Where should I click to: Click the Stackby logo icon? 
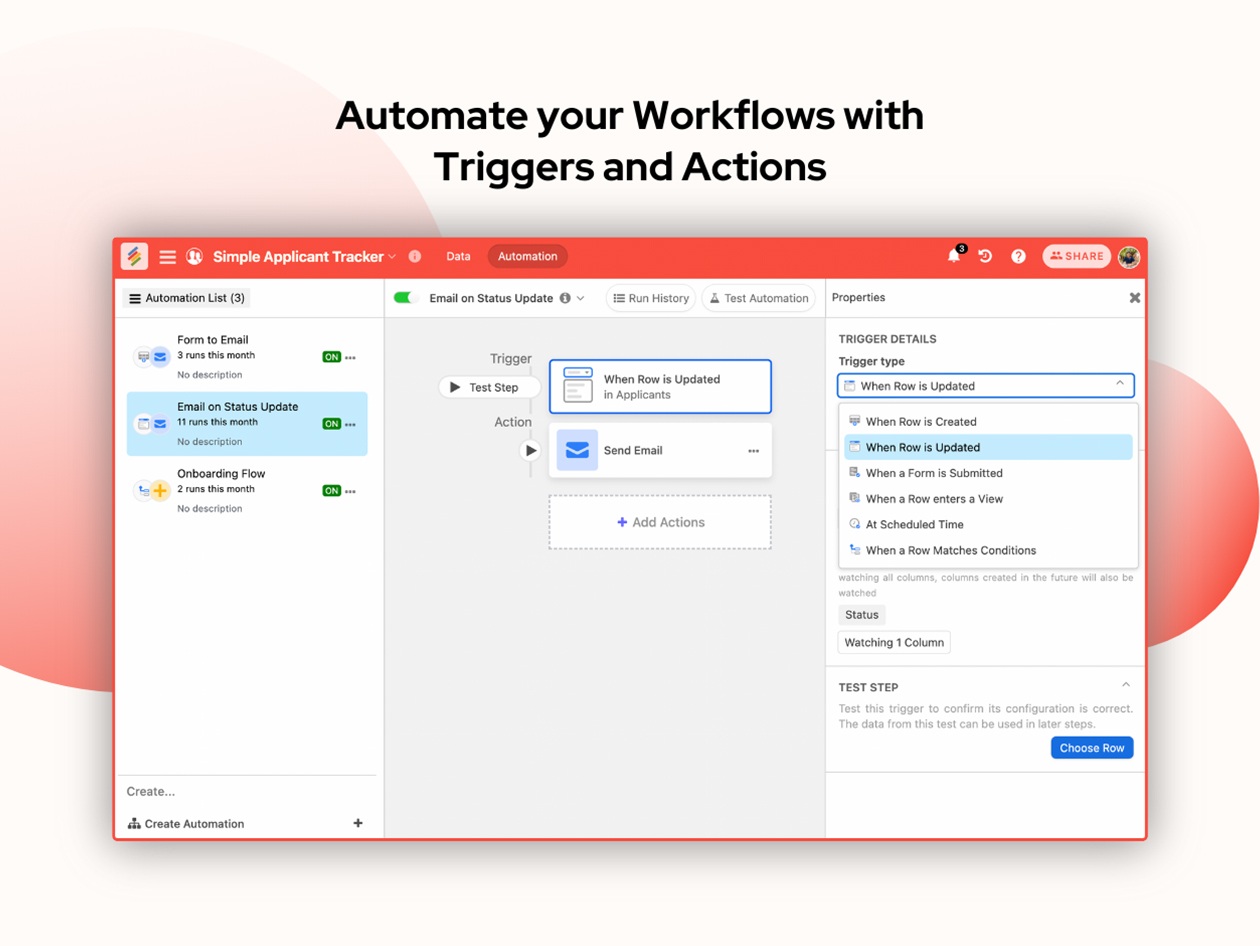tap(134, 256)
